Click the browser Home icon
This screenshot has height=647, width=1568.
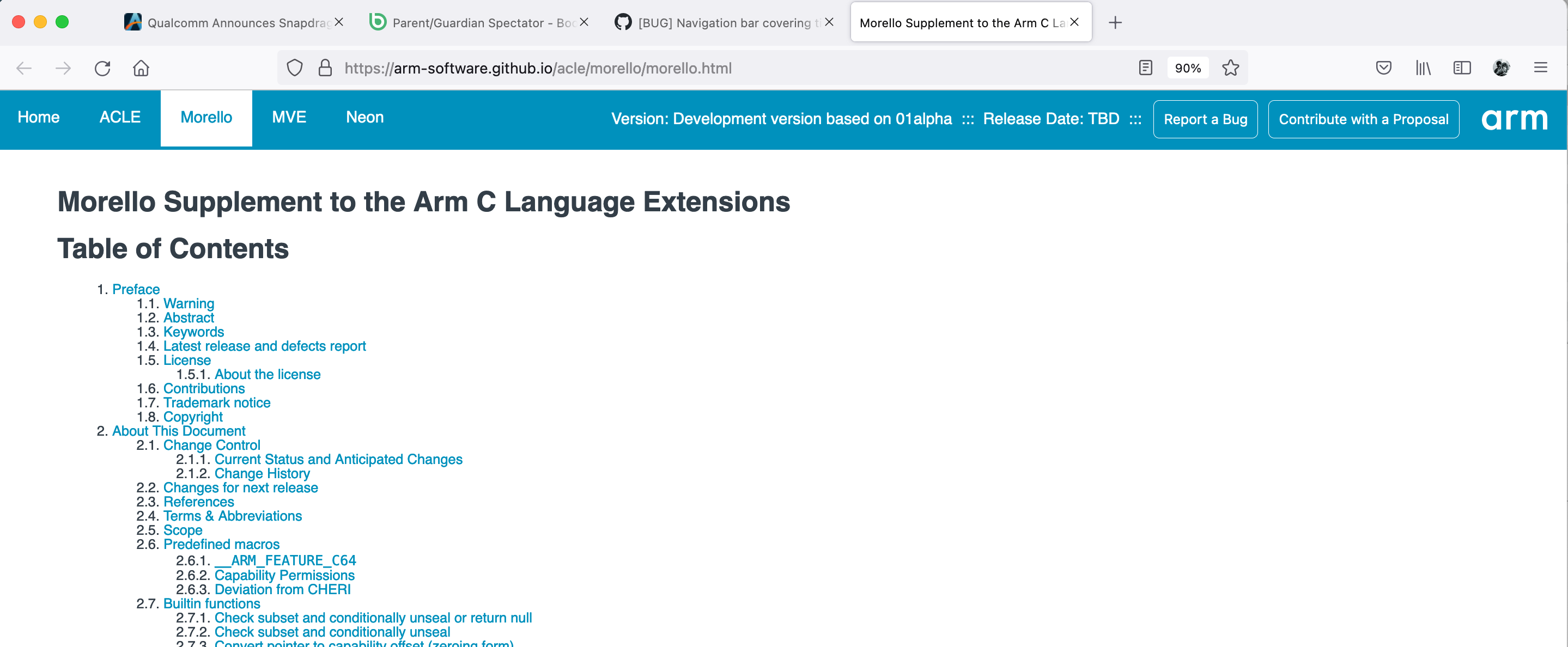(x=141, y=68)
